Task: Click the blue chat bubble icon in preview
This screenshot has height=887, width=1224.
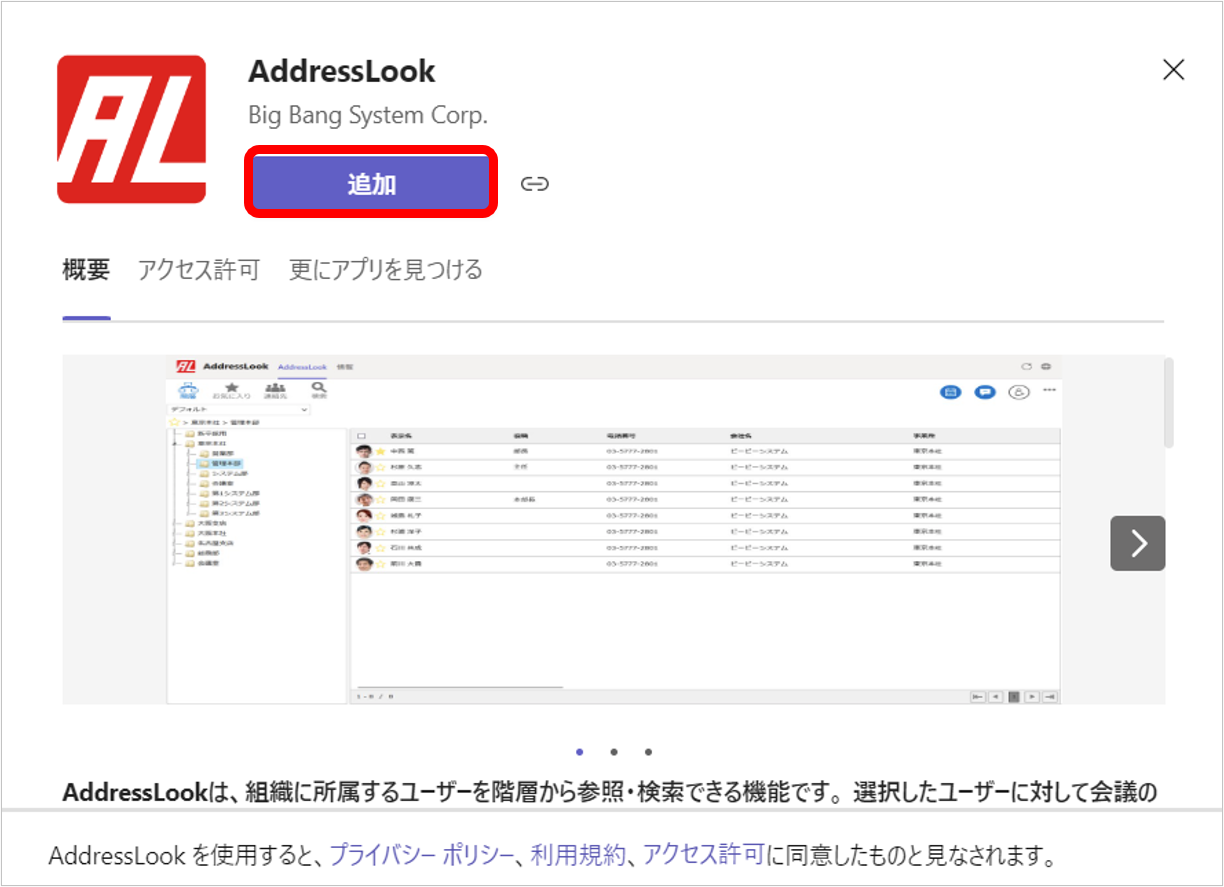Action: click(x=984, y=392)
